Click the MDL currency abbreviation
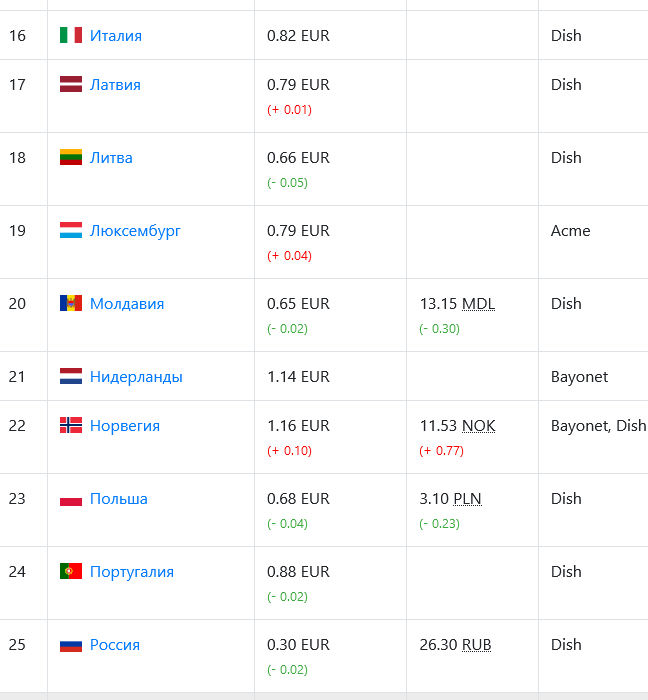Screen dimensions: 648x700 (x=478, y=304)
